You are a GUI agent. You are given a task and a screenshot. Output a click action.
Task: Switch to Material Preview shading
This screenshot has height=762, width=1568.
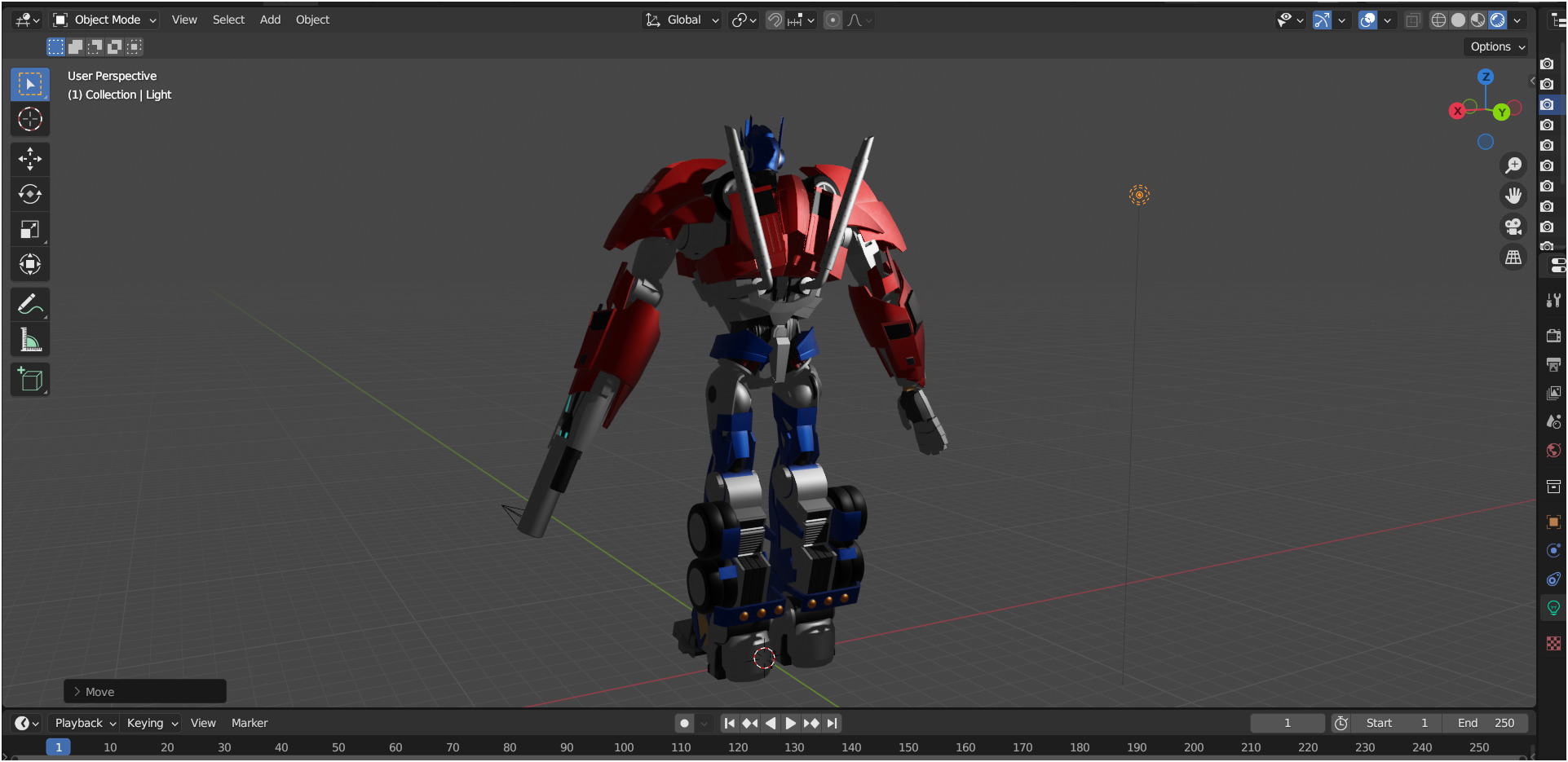(x=1477, y=20)
